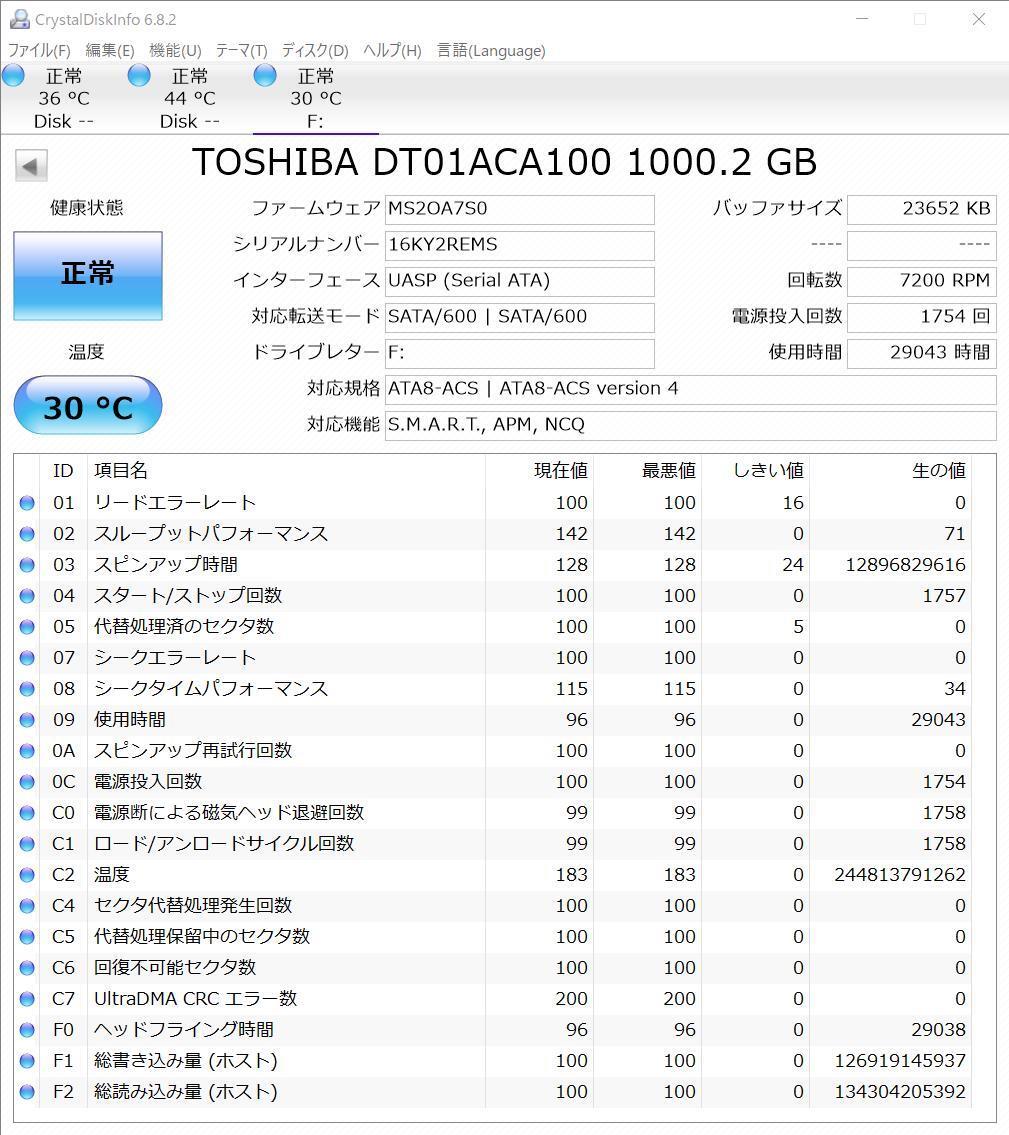Click status orb for ID 04 row

pyautogui.click(x=28, y=596)
